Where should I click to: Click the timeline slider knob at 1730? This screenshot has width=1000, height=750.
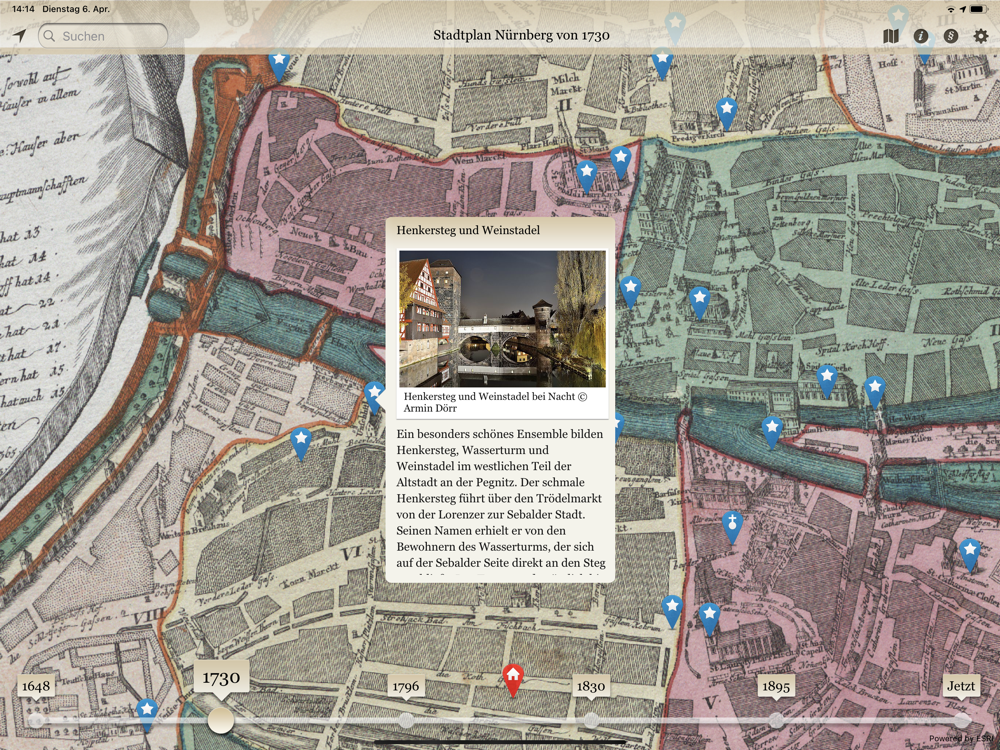[x=221, y=720]
